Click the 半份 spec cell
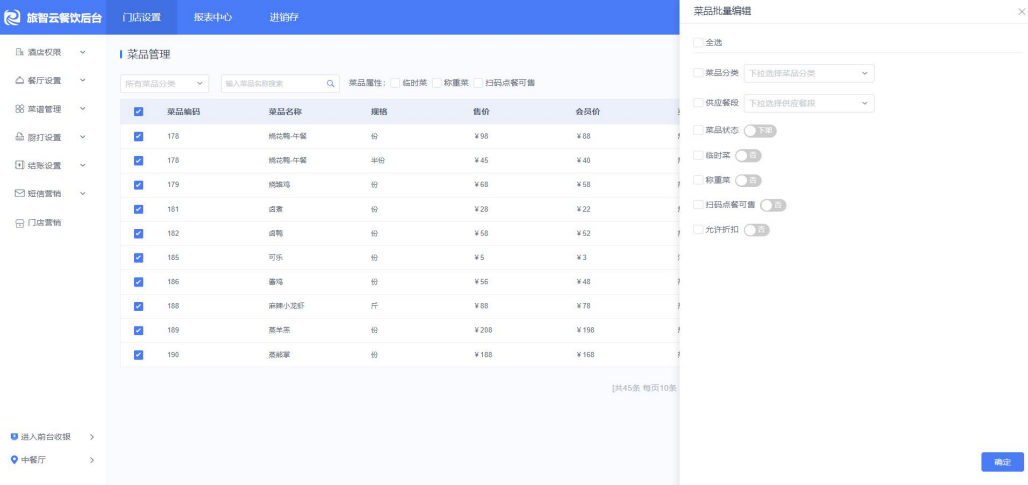1028x485 pixels. (378, 161)
